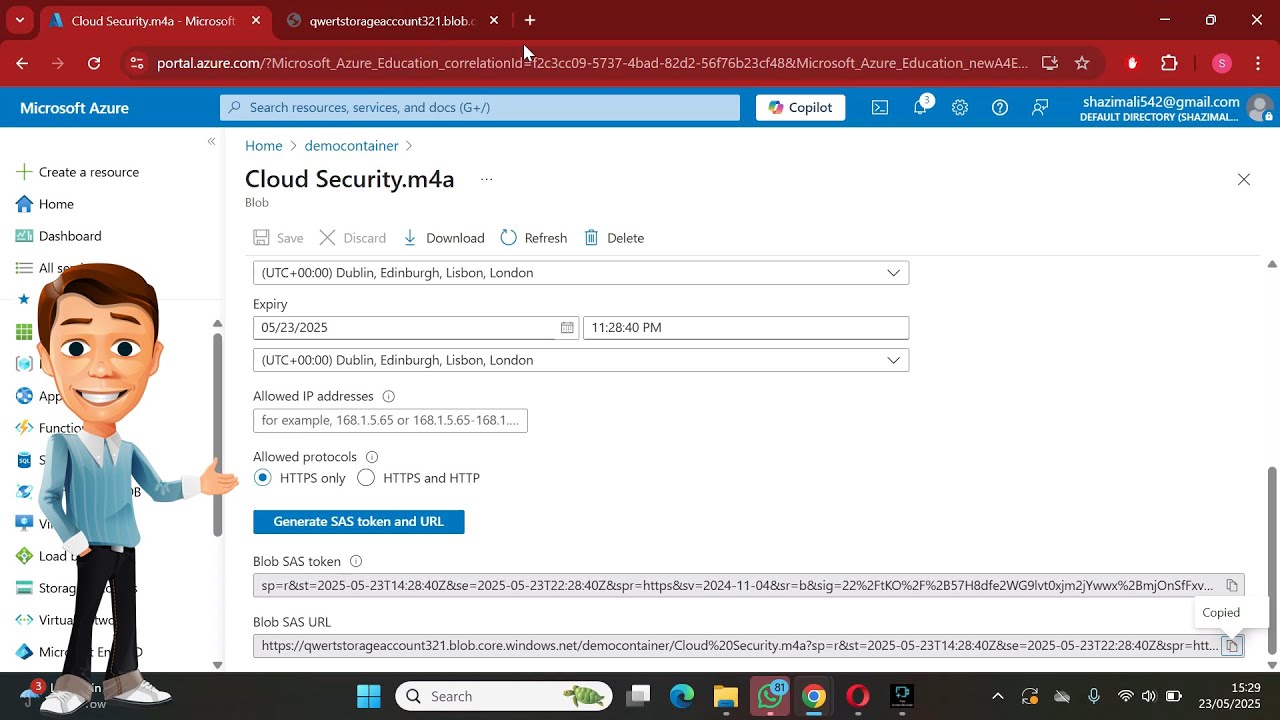The width and height of the screenshot is (1280, 720).
Task: Open the Load balancers sidebar icon
Action: [x=24, y=556]
